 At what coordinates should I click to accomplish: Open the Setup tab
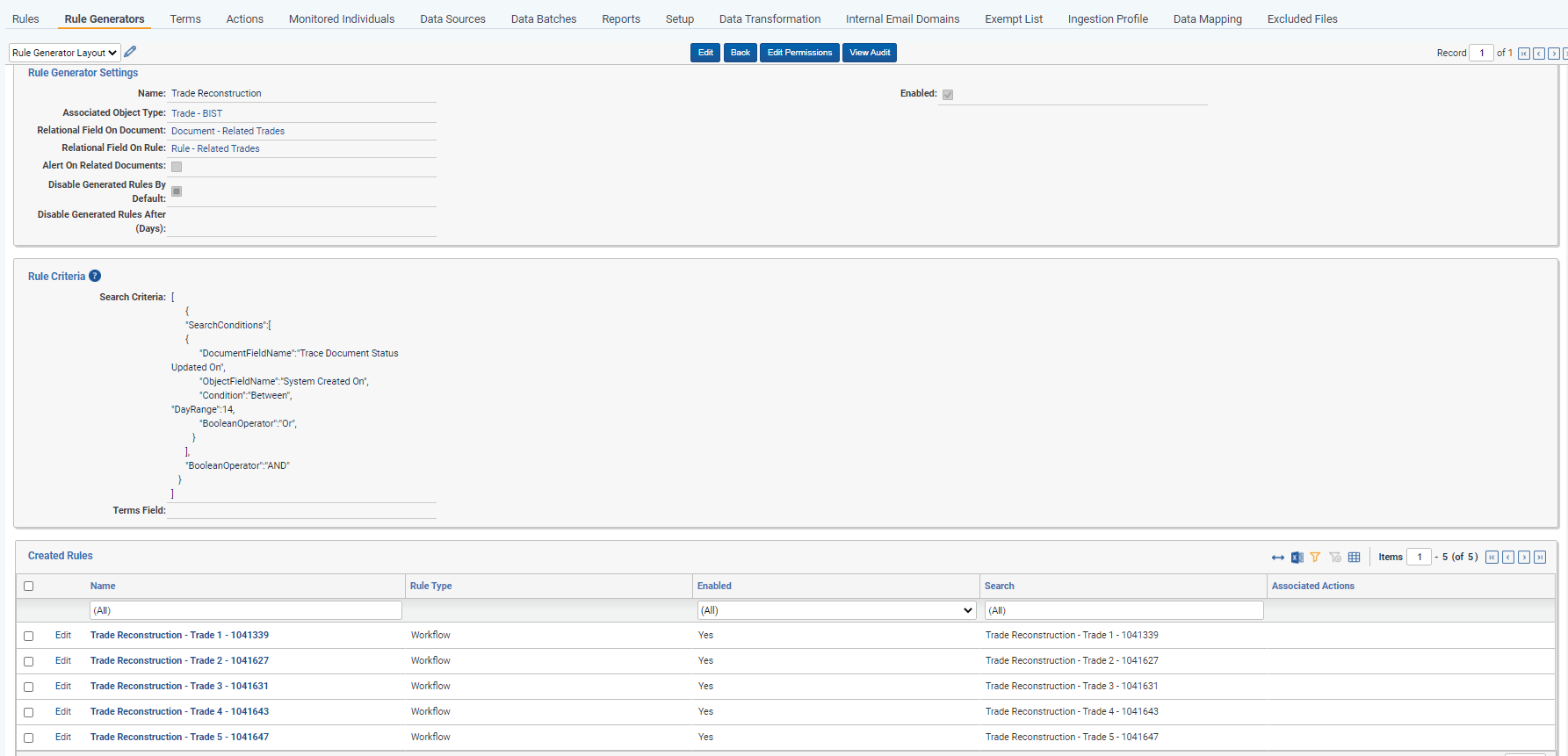(x=680, y=18)
